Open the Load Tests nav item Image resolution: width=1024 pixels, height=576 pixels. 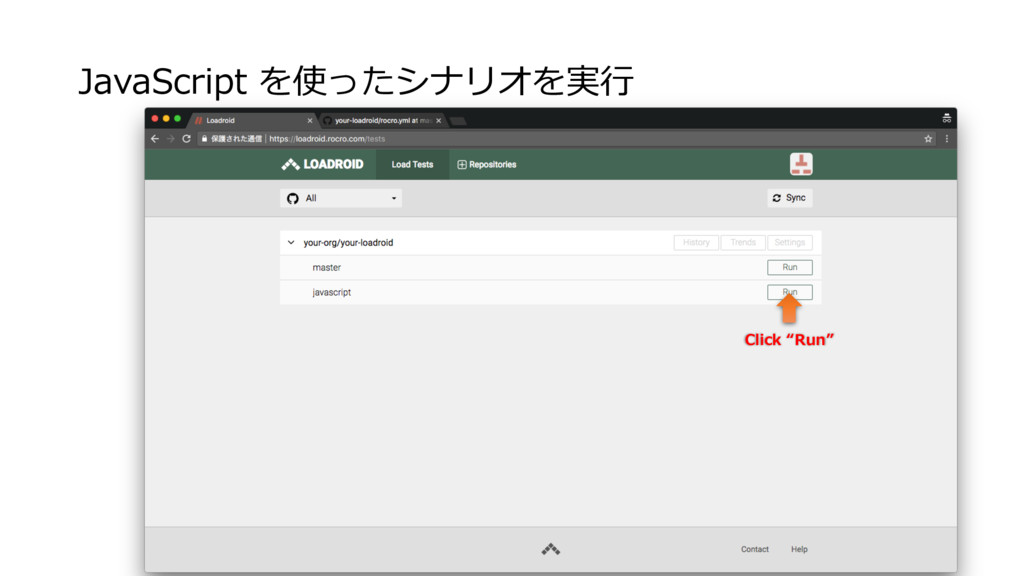tap(412, 165)
